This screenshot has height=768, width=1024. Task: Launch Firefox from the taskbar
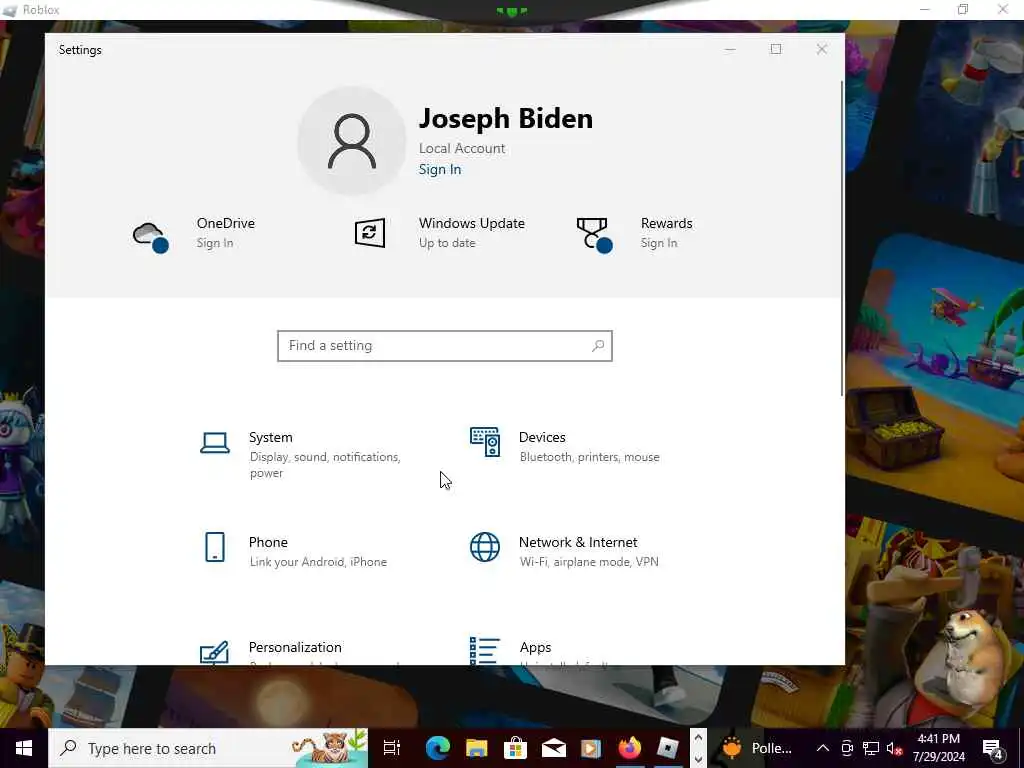tap(630, 748)
